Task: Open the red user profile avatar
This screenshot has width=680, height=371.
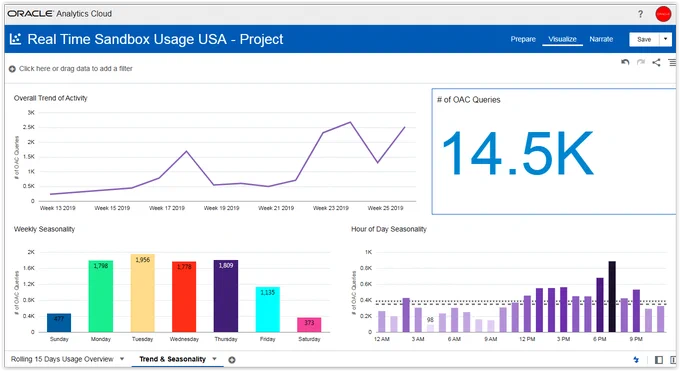Action: [x=663, y=14]
